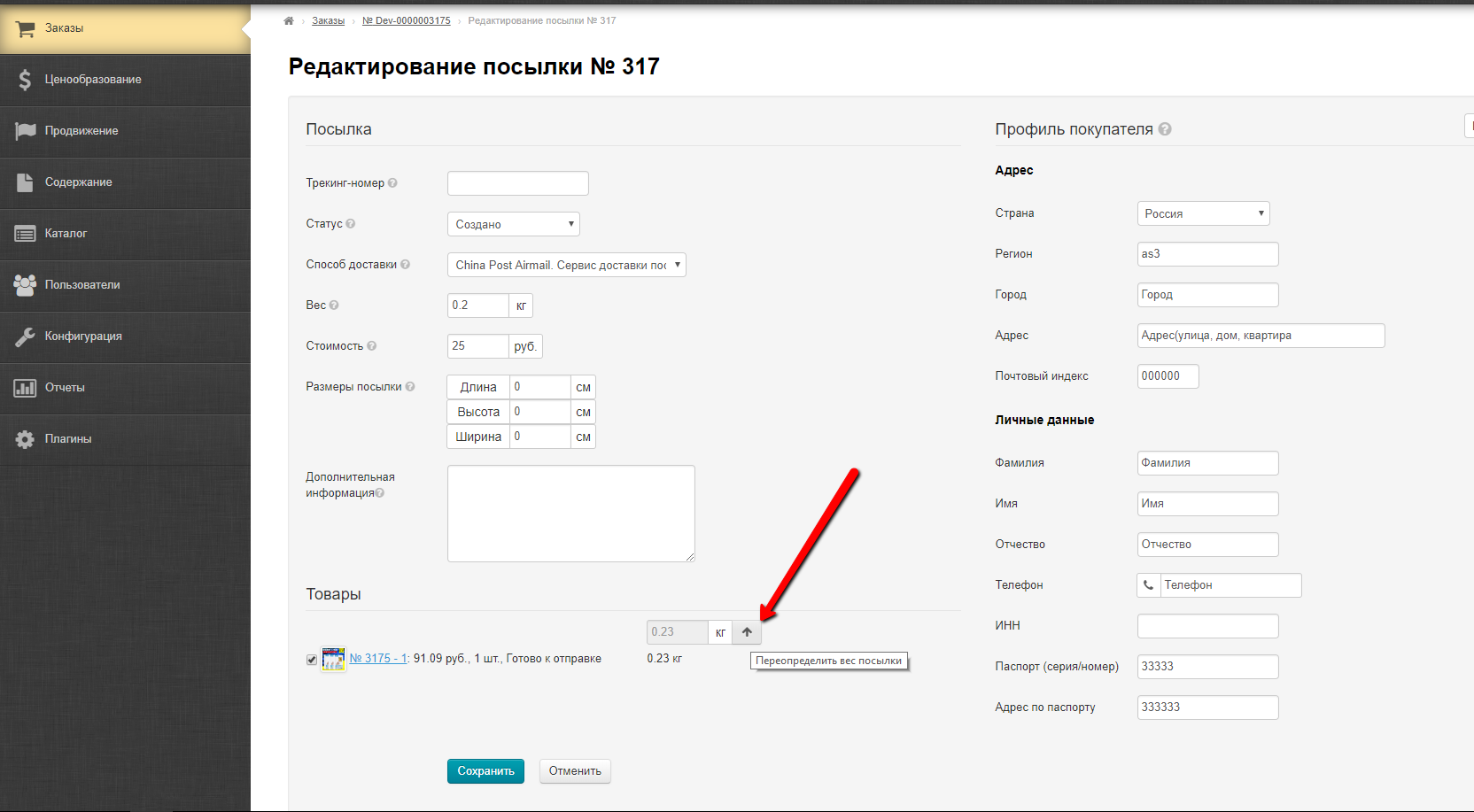Viewport: 1474px width, 812px height.
Task: Open the Страна dropdown showing Россия
Action: [x=1204, y=213]
